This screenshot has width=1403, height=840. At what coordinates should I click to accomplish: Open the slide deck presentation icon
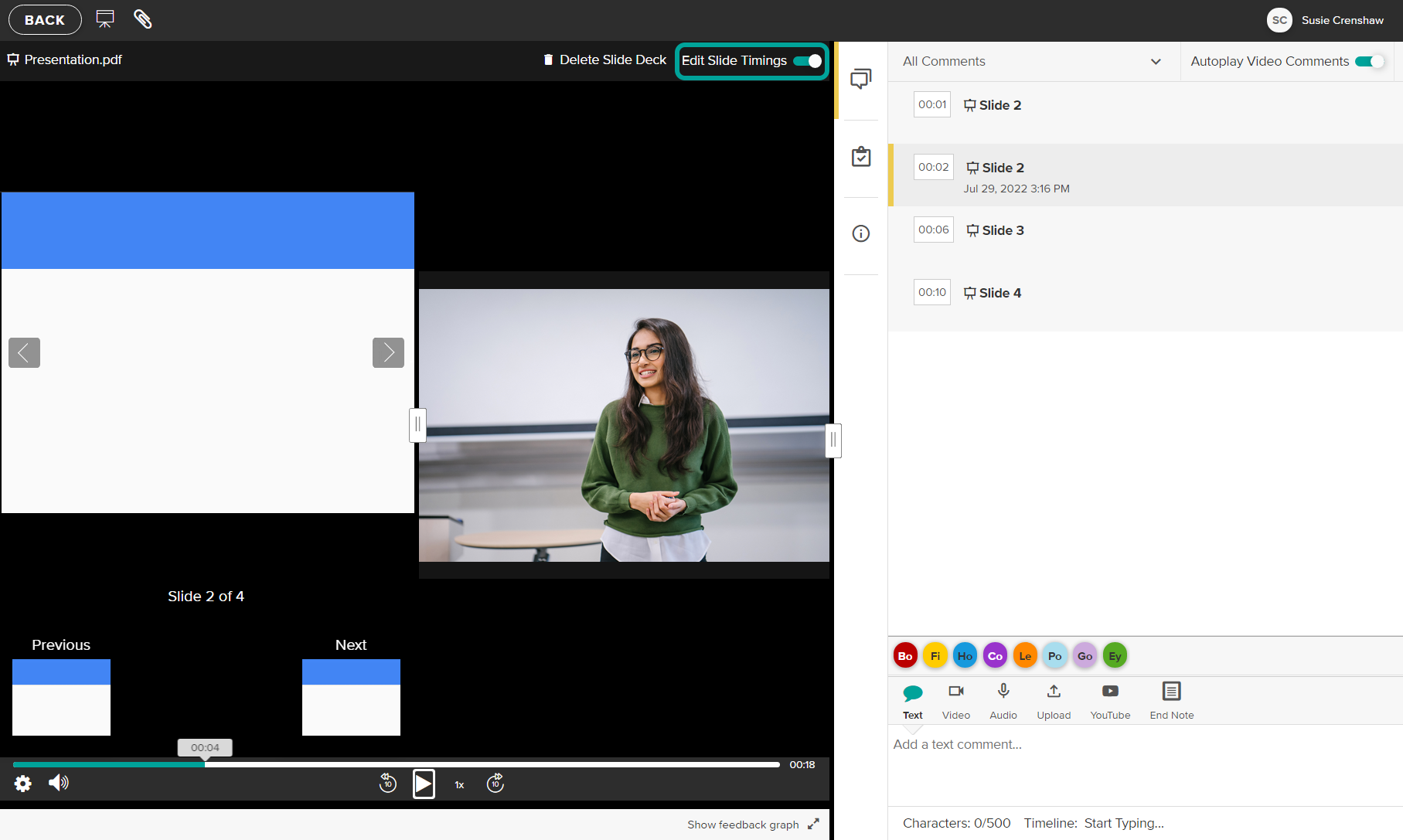[105, 19]
